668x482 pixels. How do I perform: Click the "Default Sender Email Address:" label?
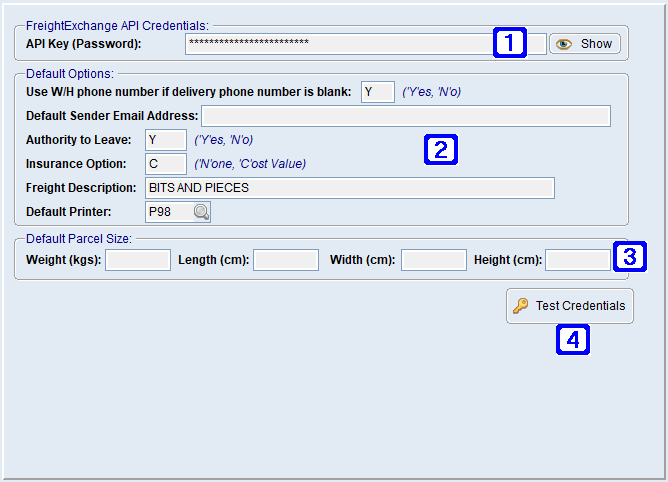pos(112,116)
